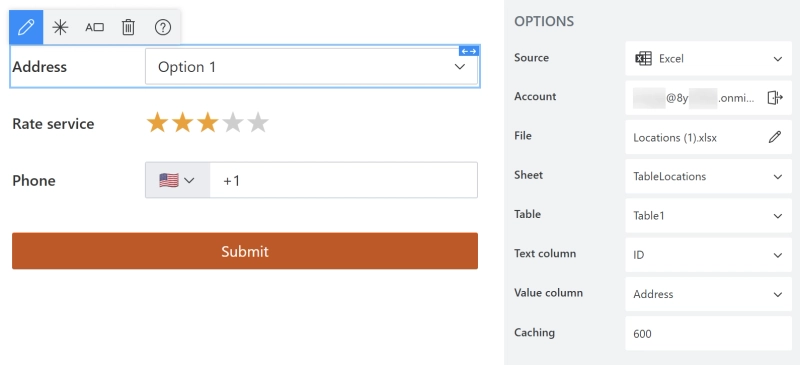The height and width of the screenshot is (365, 800).
Task: Open the label settings icon
Action: point(94,27)
